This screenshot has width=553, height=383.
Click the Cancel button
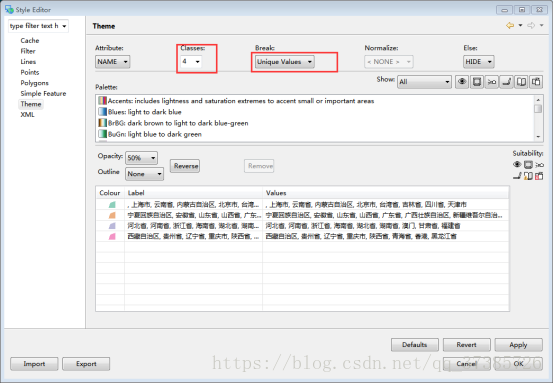(x=467, y=364)
